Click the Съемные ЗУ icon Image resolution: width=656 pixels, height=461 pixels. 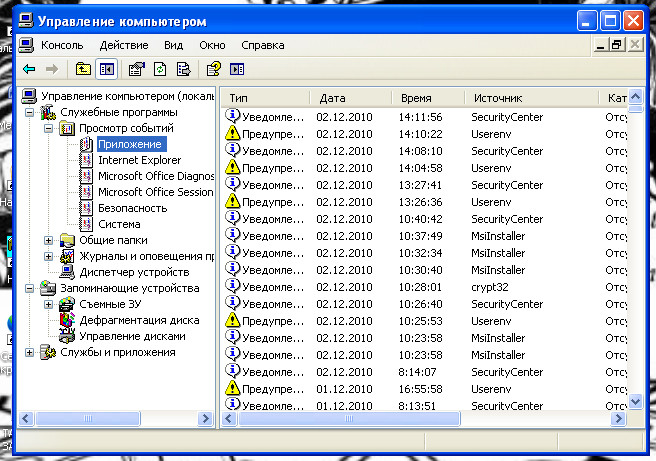click(x=67, y=305)
